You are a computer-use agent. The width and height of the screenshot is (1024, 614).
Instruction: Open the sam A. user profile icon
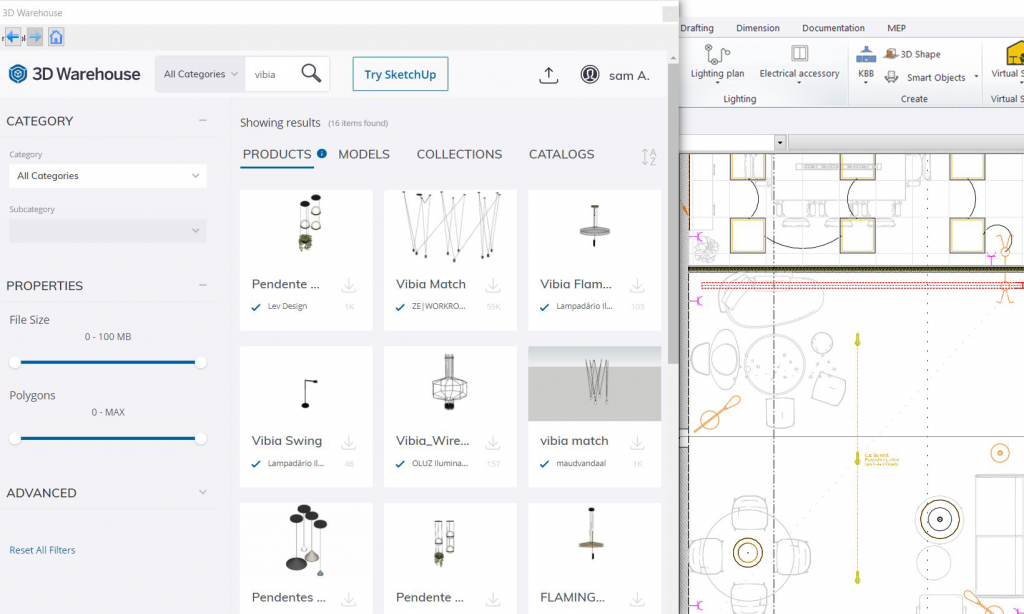590,75
